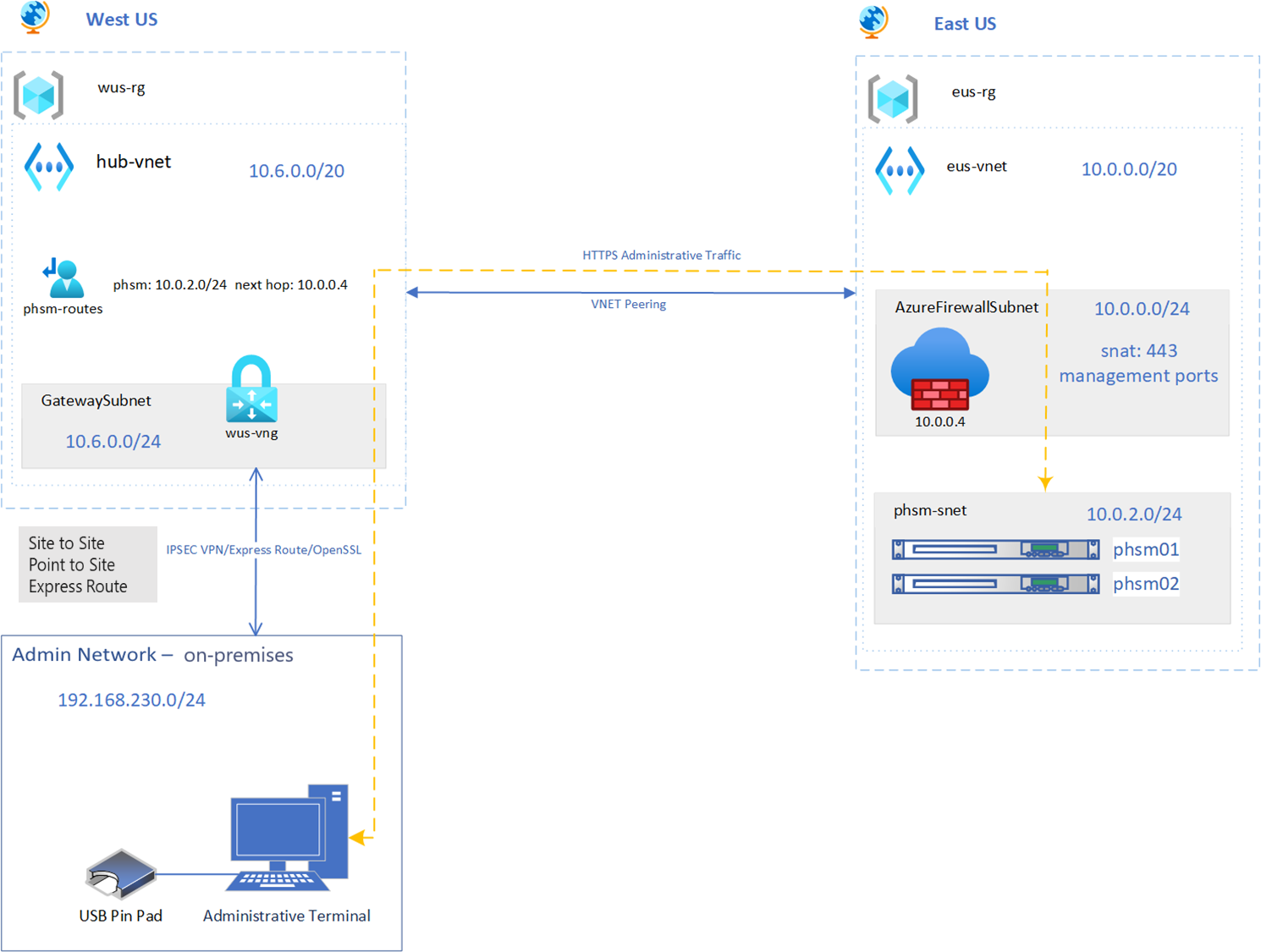Select the Administrative Terminal computer icon

point(288,837)
